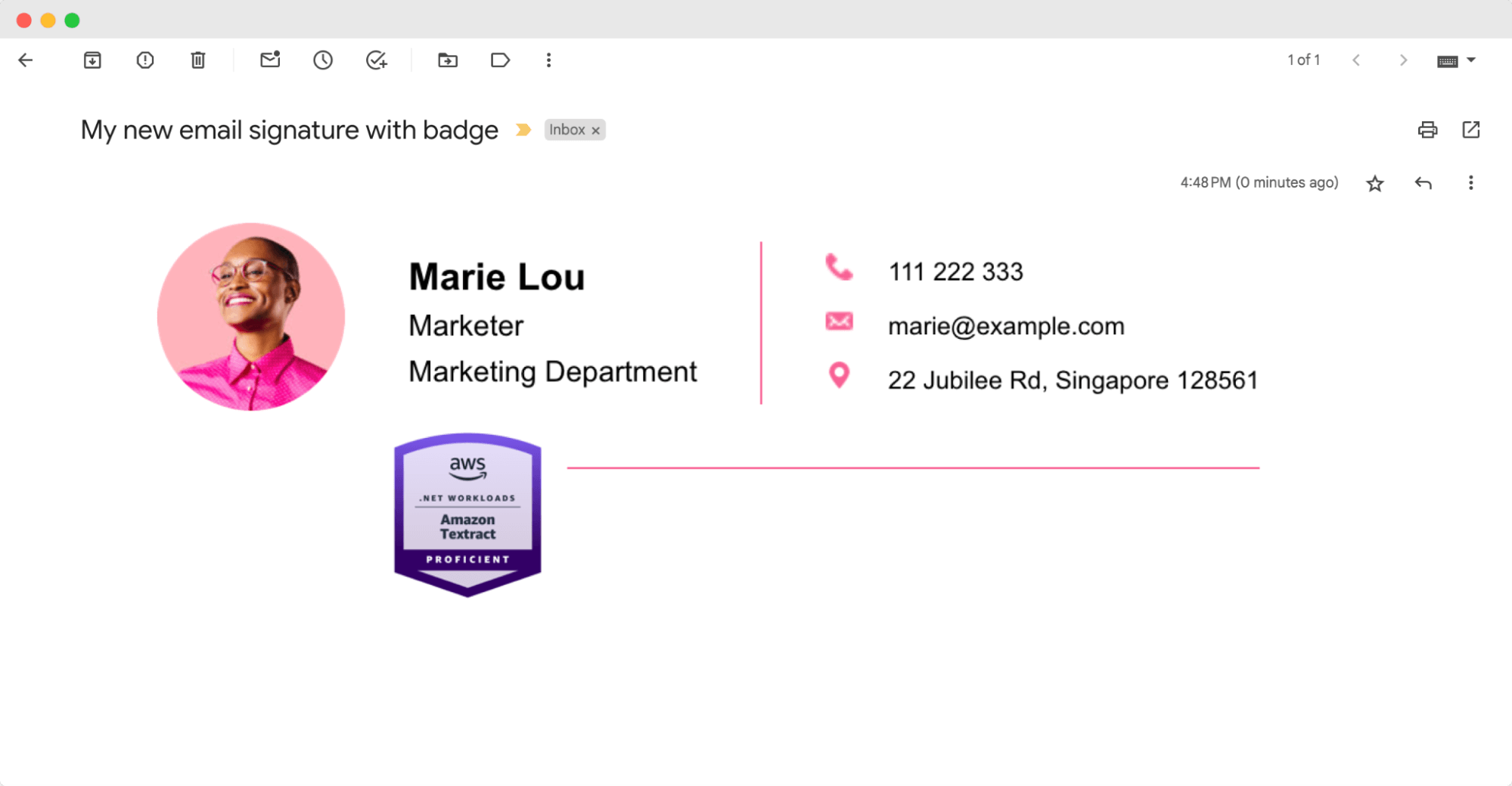Open the email in a new window

click(x=1471, y=130)
